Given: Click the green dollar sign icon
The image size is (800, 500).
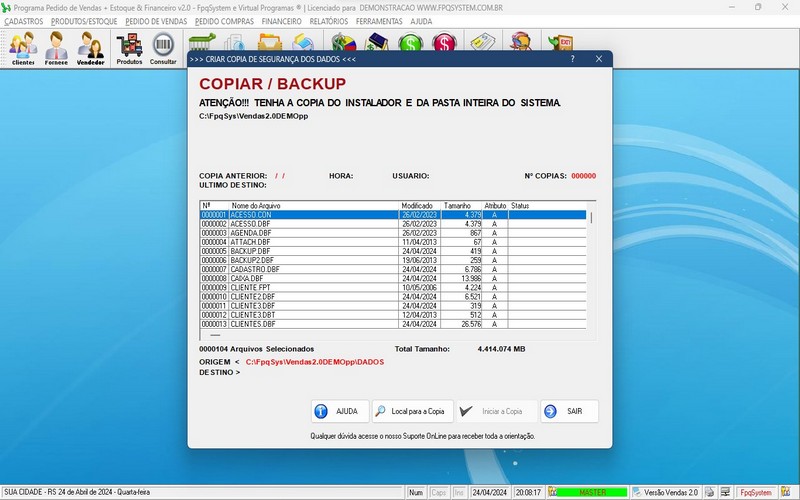Looking at the screenshot, I should (x=411, y=42).
